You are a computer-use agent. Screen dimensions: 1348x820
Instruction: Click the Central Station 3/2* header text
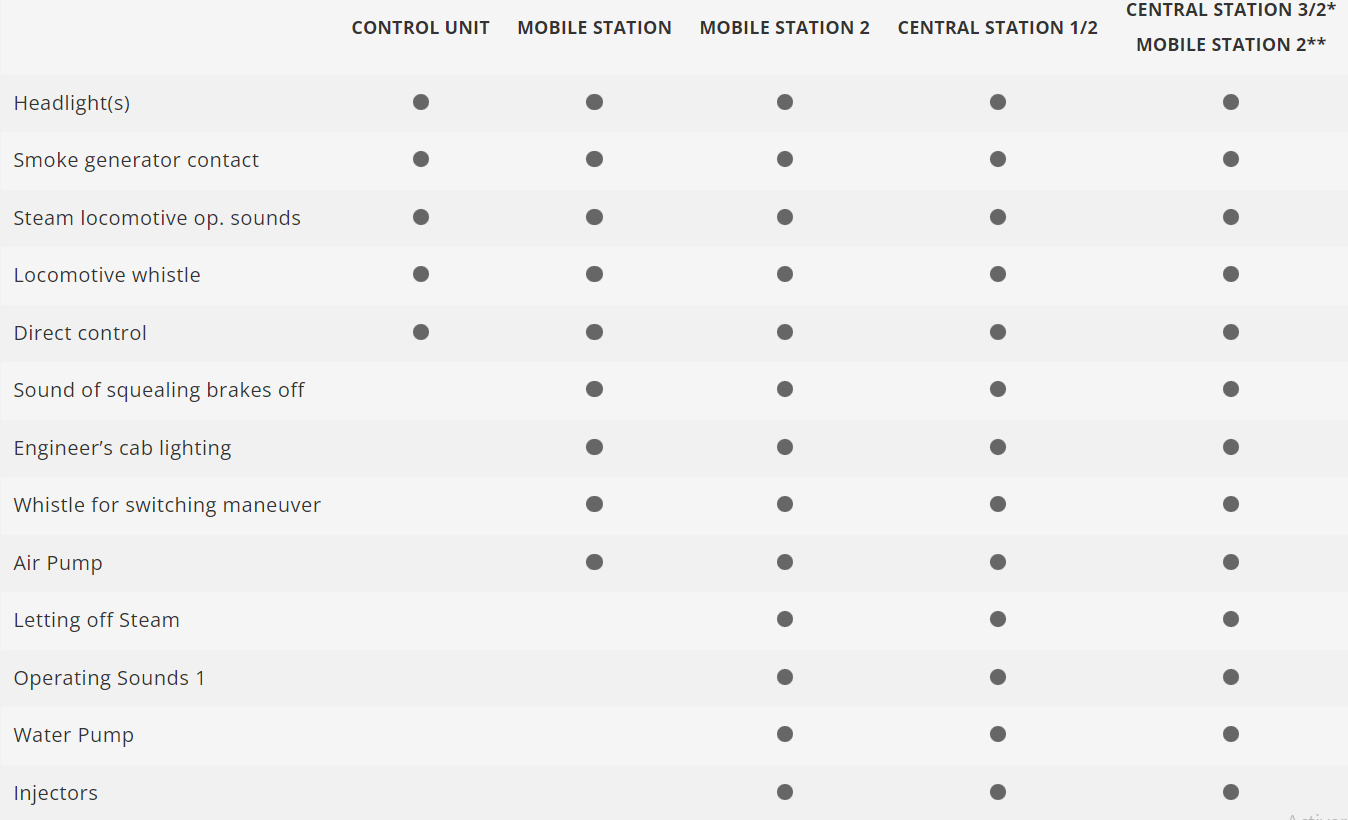(x=1231, y=10)
